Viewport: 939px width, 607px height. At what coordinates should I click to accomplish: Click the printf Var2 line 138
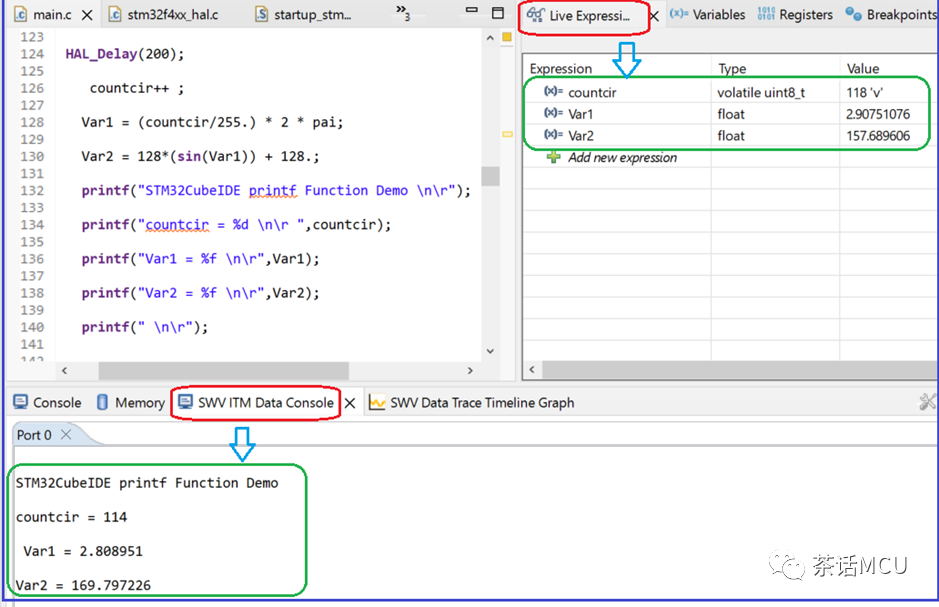click(200, 293)
